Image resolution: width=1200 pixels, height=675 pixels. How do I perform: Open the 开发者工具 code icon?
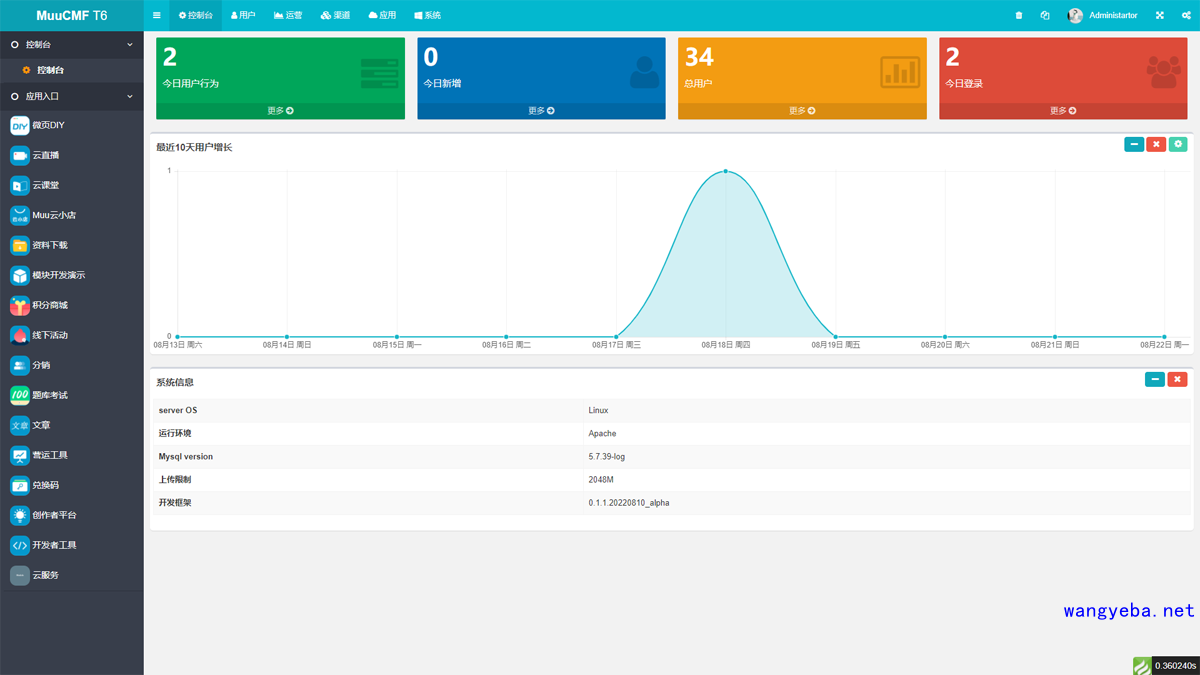click(x=20, y=545)
